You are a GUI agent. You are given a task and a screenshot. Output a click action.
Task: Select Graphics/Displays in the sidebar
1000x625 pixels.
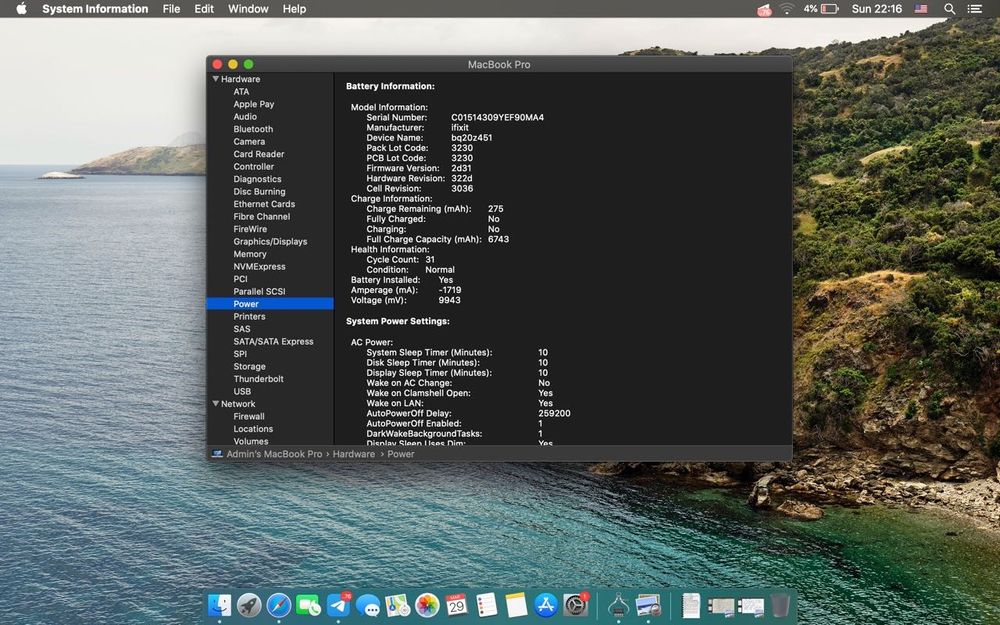pyautogui.click(x=270, y=242)
